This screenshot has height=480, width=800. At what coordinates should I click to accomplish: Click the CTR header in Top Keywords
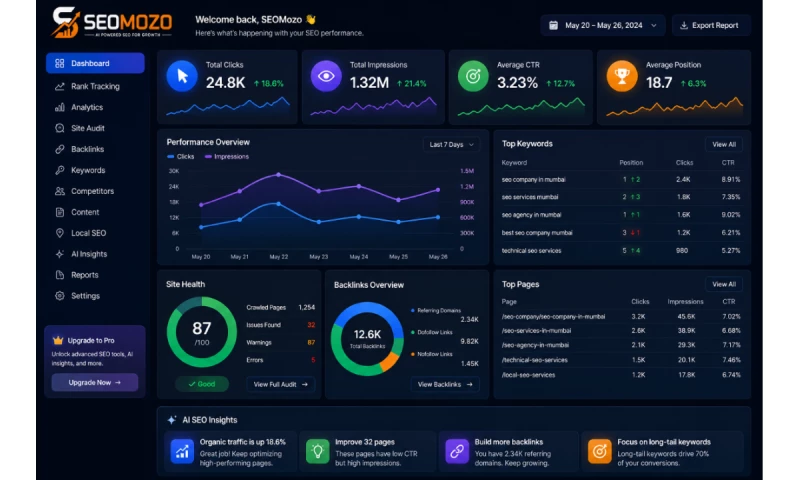(728, 163)
